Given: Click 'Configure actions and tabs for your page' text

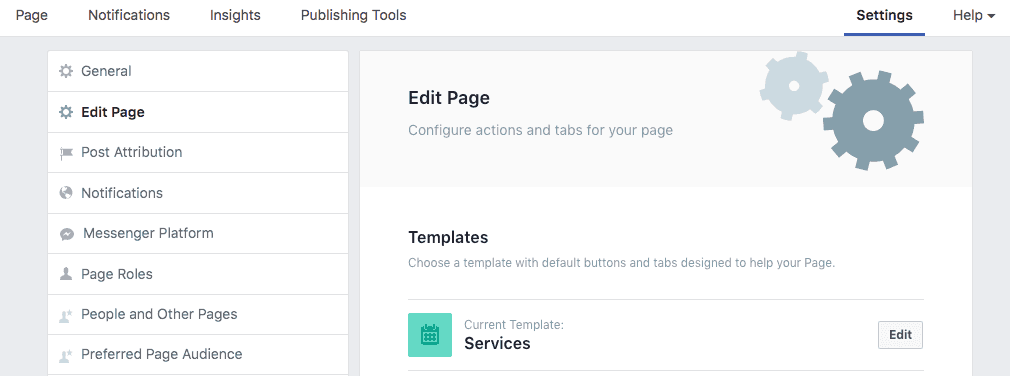Looking at the screenshot, I should click(x=540, y=130).
